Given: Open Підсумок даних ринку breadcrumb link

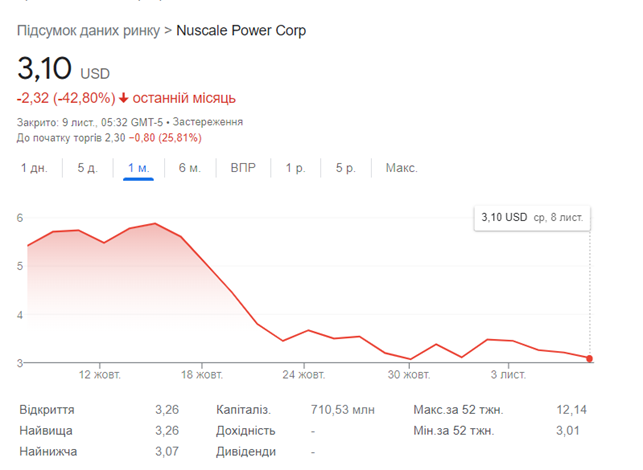Looking at the screenshot, I should 88,31.
